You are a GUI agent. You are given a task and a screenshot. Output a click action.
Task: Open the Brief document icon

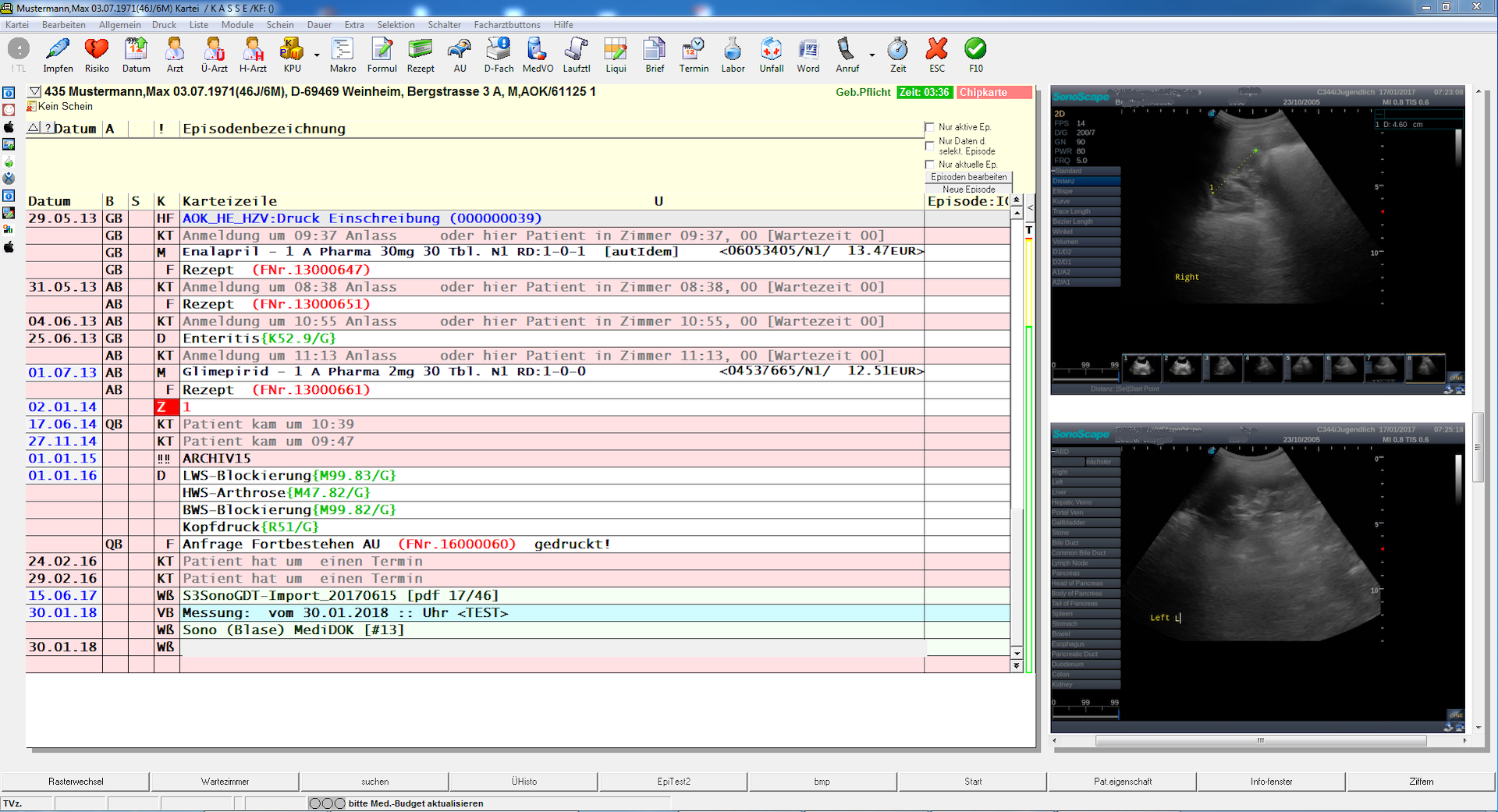(x=654, y=50)
